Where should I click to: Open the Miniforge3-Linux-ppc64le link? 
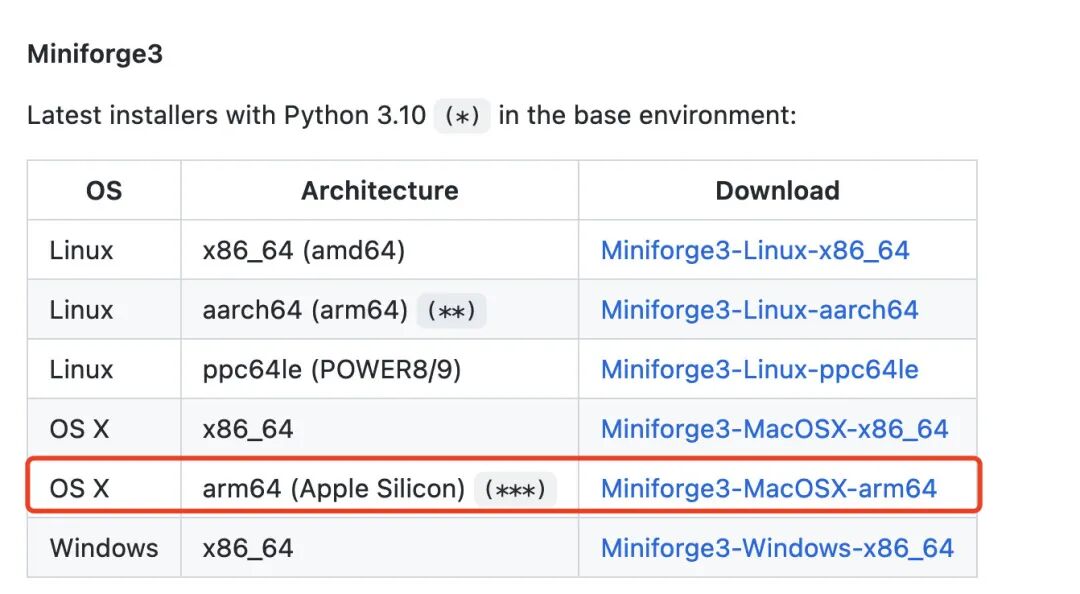pos(758,369)
